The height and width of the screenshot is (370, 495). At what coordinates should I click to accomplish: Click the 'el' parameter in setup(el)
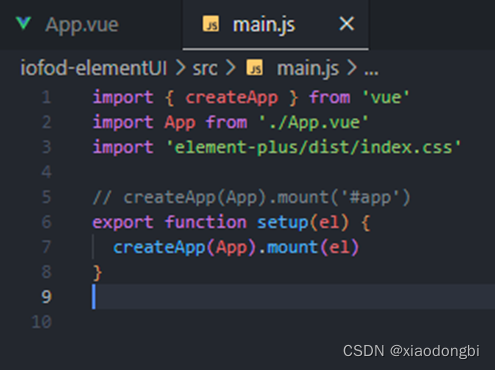[x=329, y=222]
